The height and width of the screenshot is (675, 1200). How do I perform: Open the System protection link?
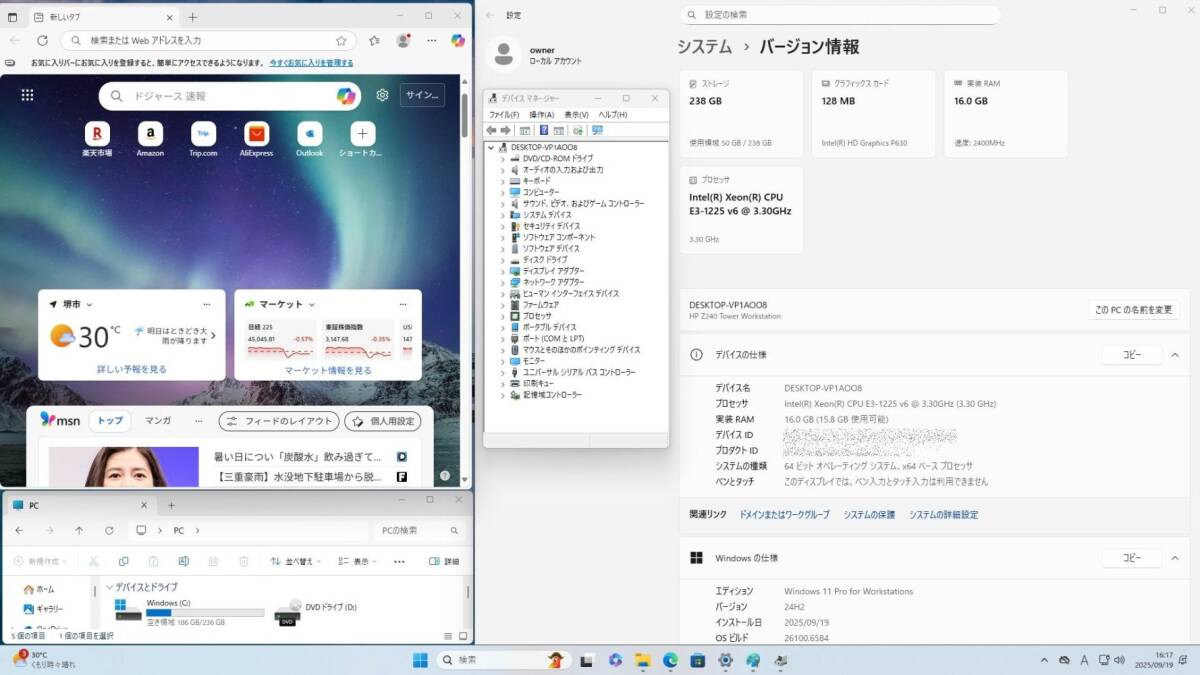[869, 515]
